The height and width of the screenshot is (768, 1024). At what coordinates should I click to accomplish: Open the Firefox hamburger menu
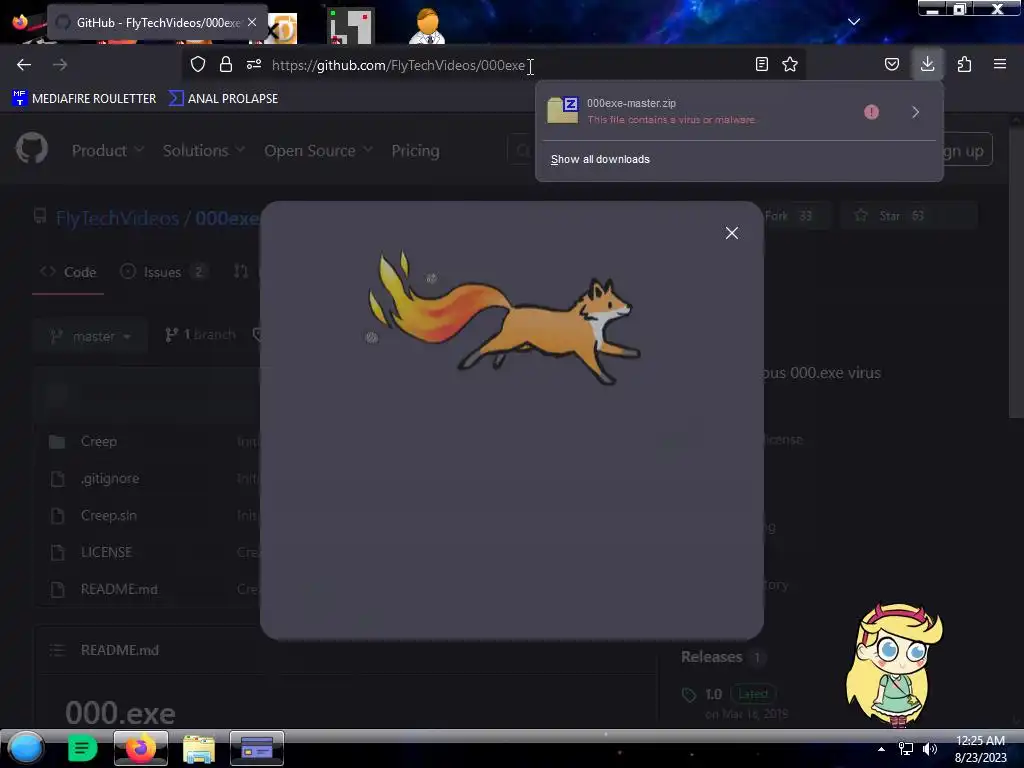1000,65
